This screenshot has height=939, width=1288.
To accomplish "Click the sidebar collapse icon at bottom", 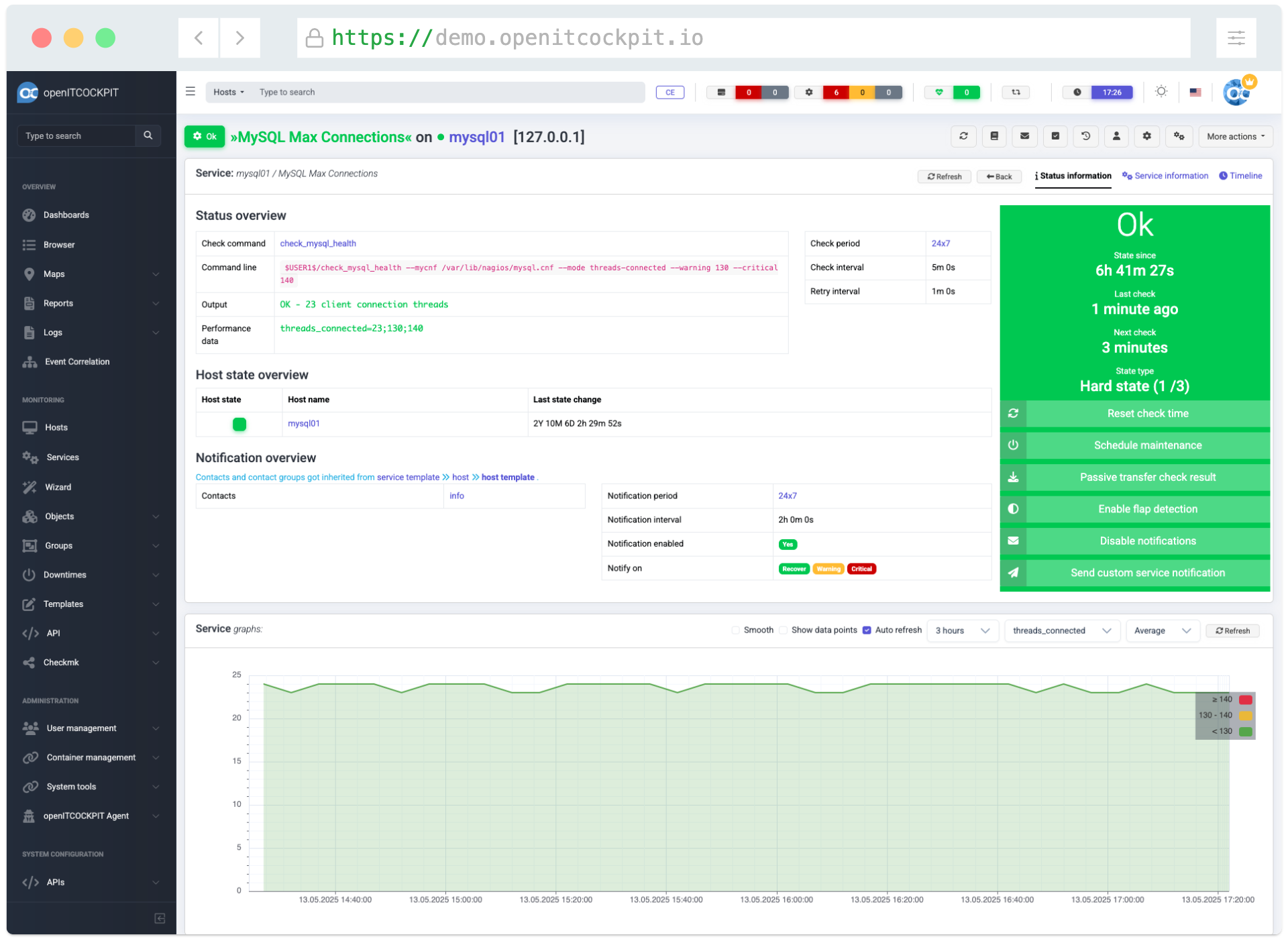I will [160, 918].
